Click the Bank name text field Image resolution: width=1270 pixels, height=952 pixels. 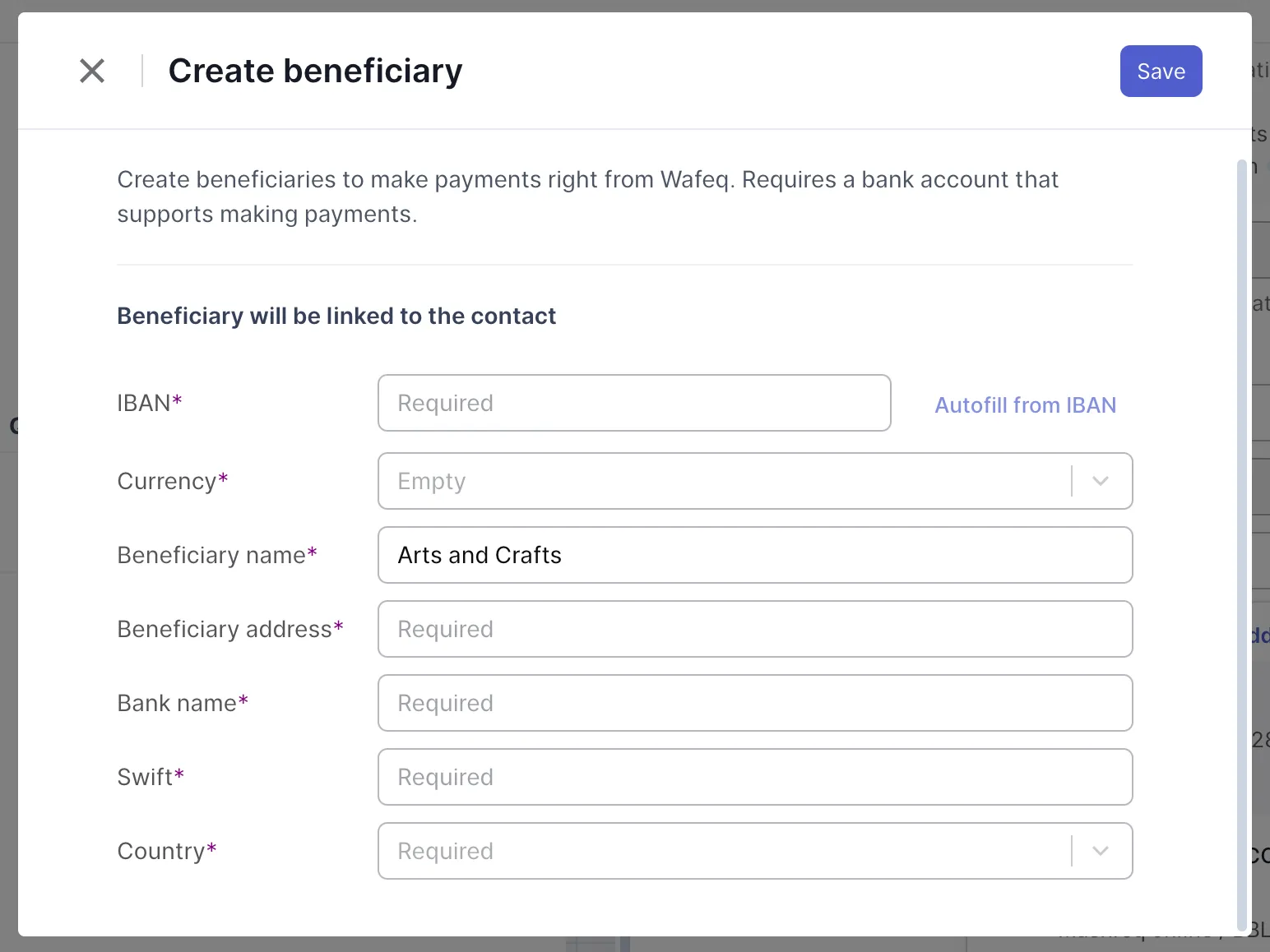point(754,703)
